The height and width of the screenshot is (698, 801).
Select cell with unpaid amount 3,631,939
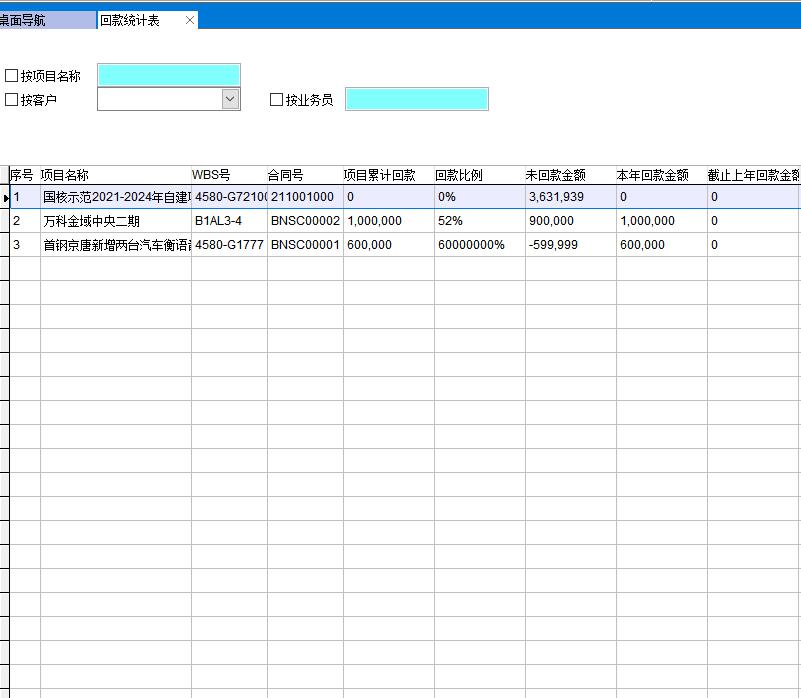556,197
